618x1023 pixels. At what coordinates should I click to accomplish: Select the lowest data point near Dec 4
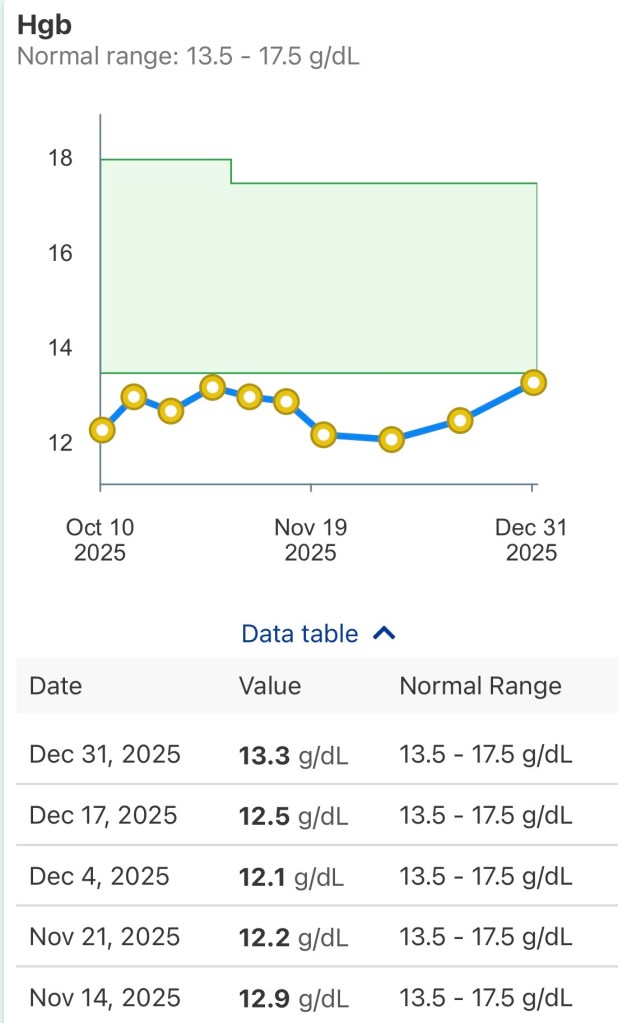392,438
